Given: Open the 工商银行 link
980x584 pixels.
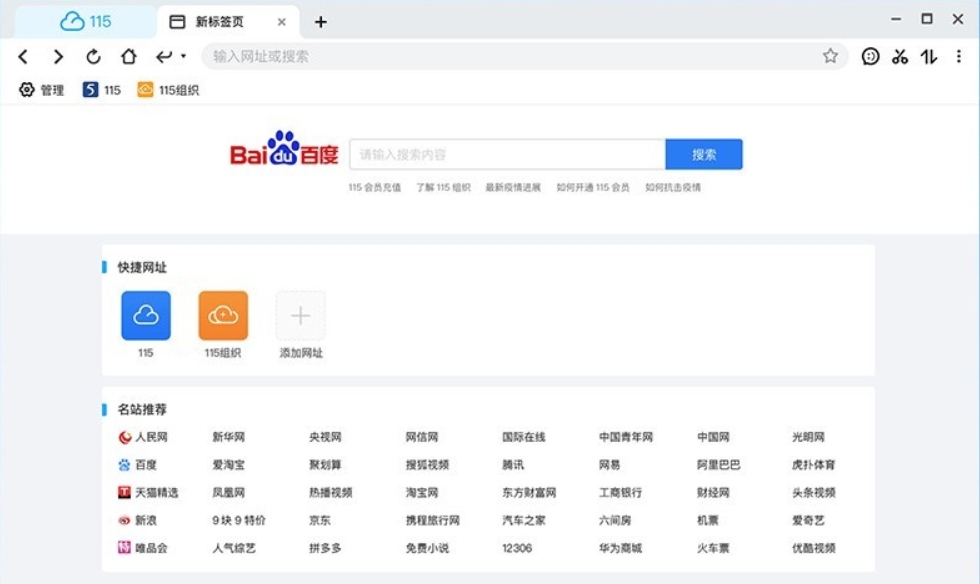Looking at the screenshot, I should point(620,493).
